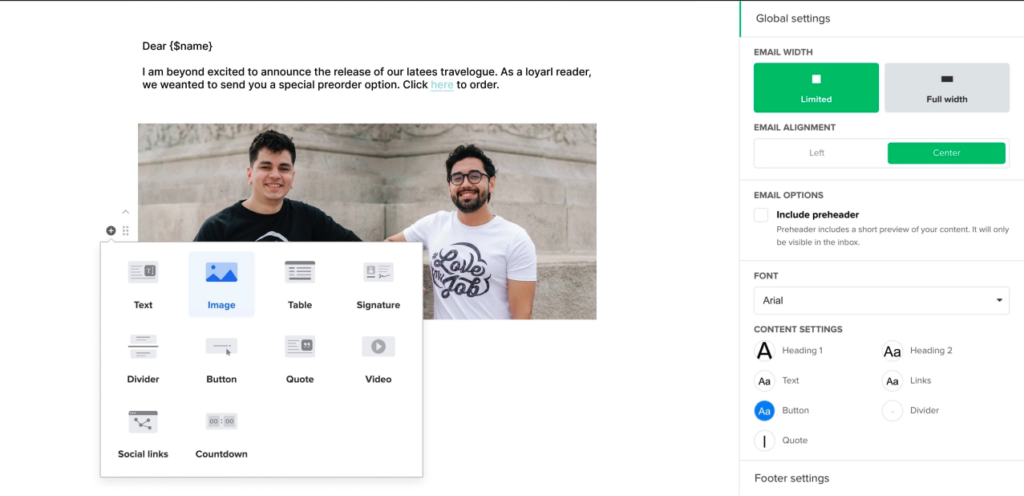Viewport: 1024px width, 496px height.
Task: Click the plus add-block icon
Action: [111, 230]
